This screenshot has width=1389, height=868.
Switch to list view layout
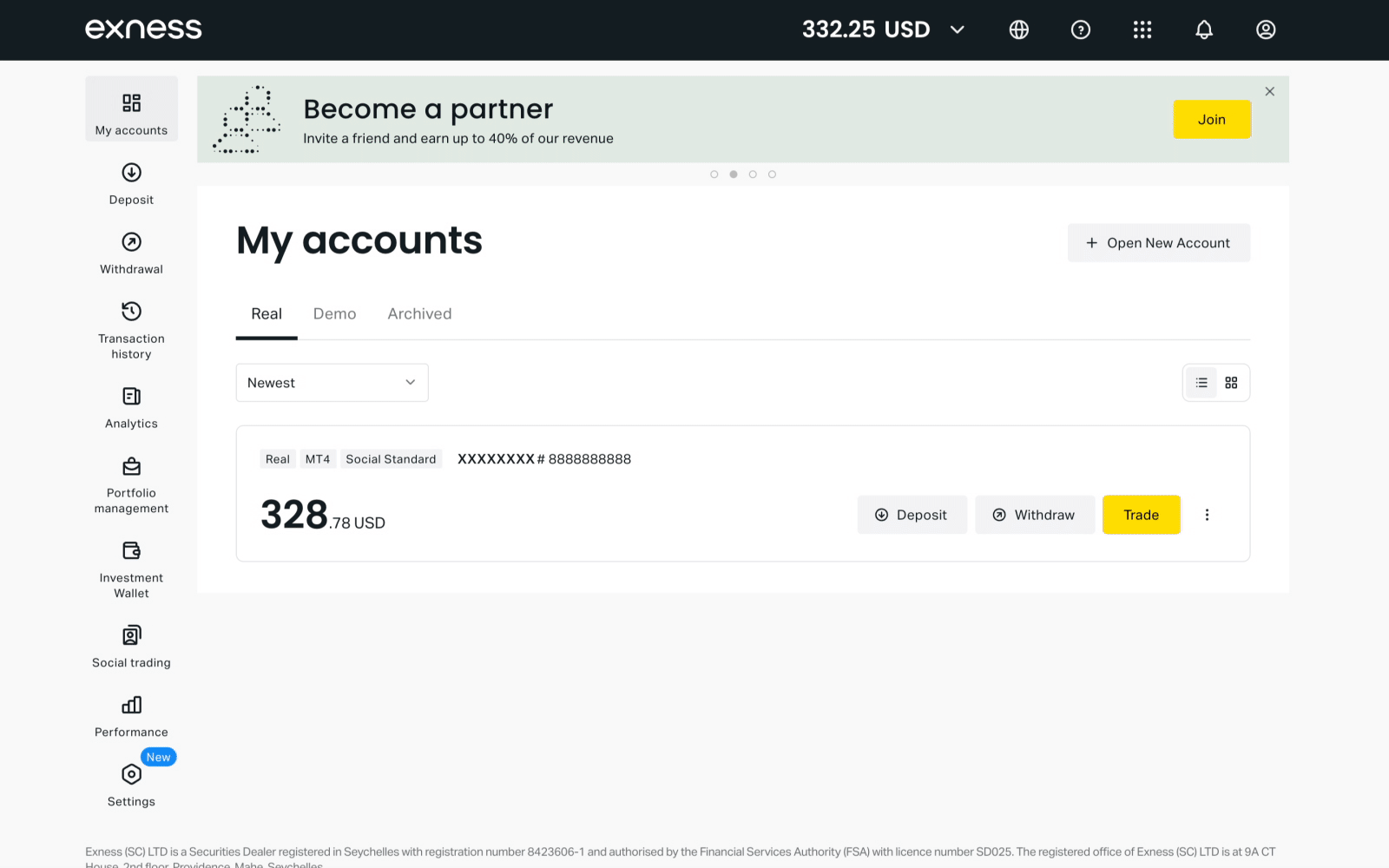tap(1201, 383)
